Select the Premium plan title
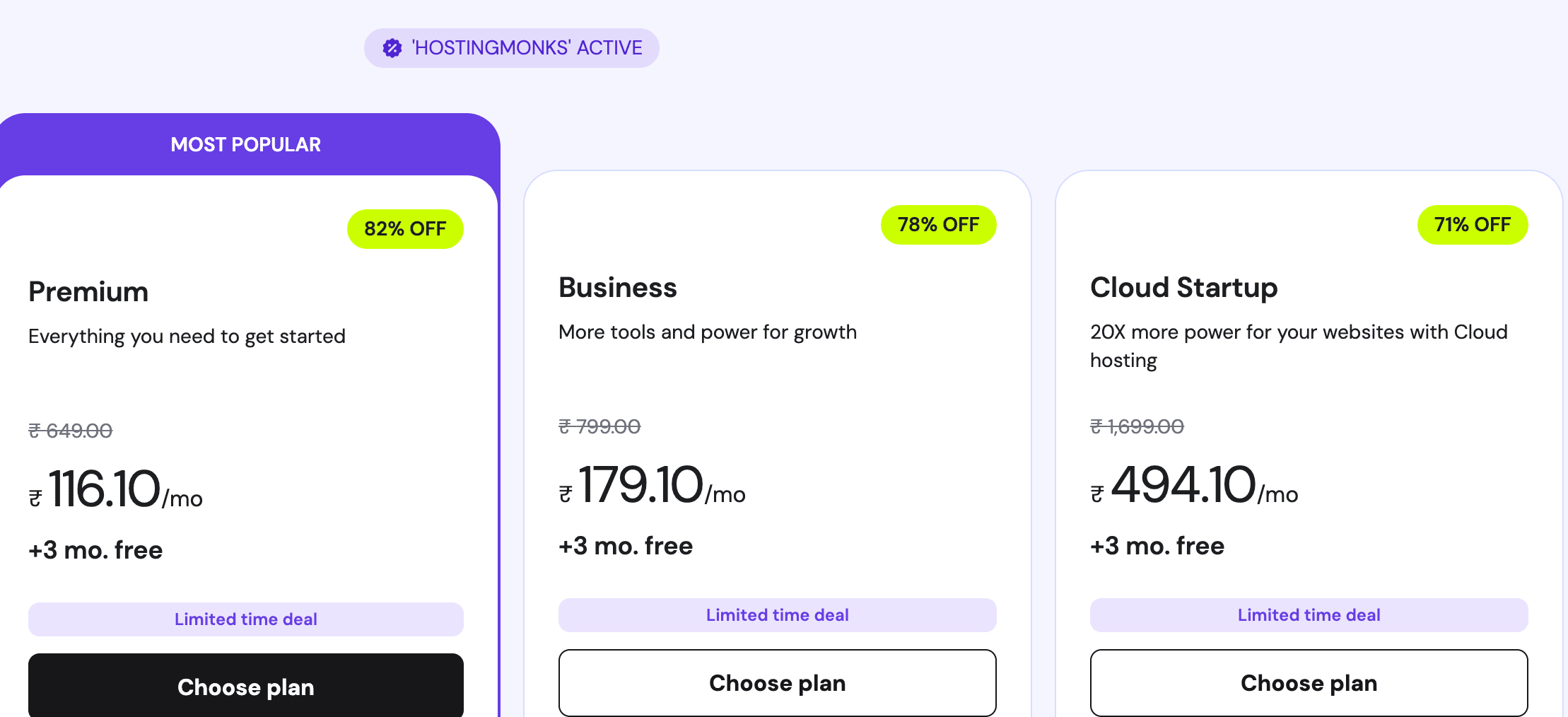Viewport: 1568px width, 717px height. [x=88, y=291]
